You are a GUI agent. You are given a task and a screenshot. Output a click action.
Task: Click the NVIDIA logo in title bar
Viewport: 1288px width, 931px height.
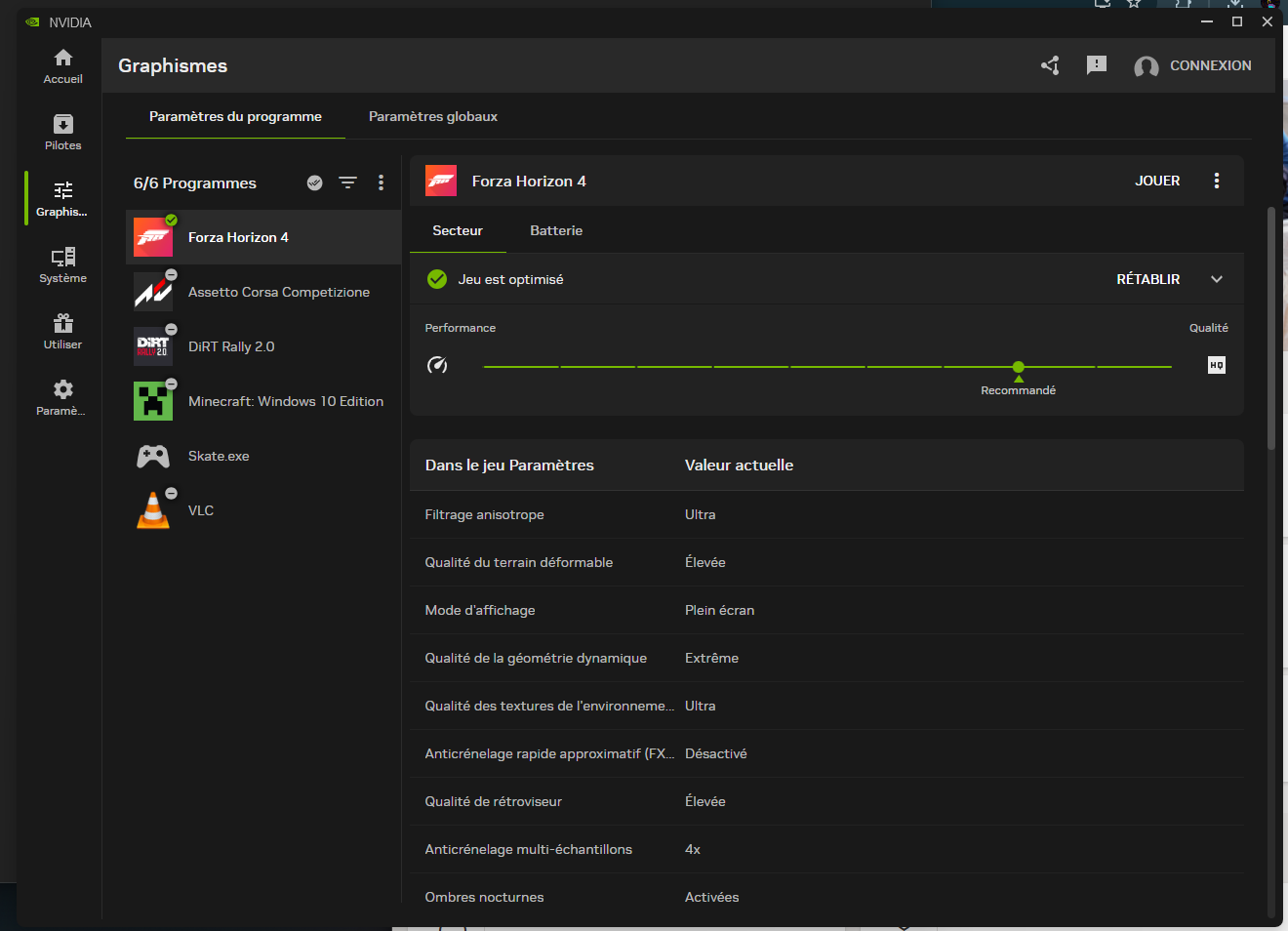tap(32, 22)
